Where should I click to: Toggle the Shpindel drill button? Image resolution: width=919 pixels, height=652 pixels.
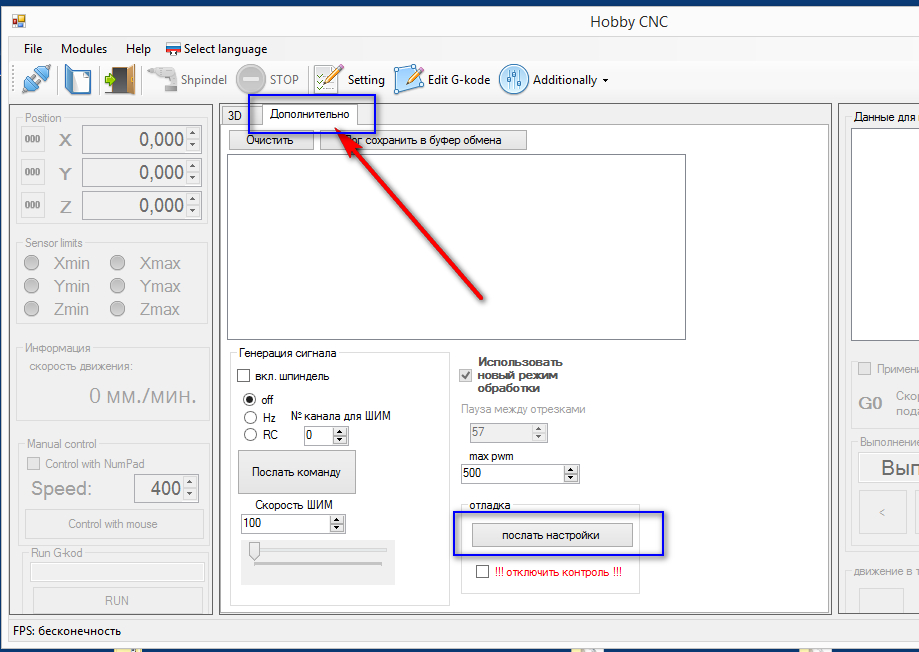187,79
